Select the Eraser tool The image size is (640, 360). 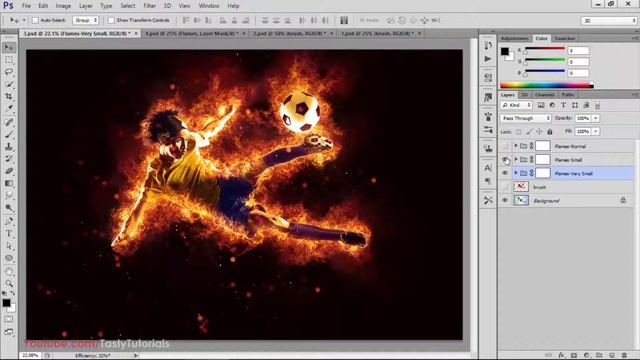coord(9,171)
